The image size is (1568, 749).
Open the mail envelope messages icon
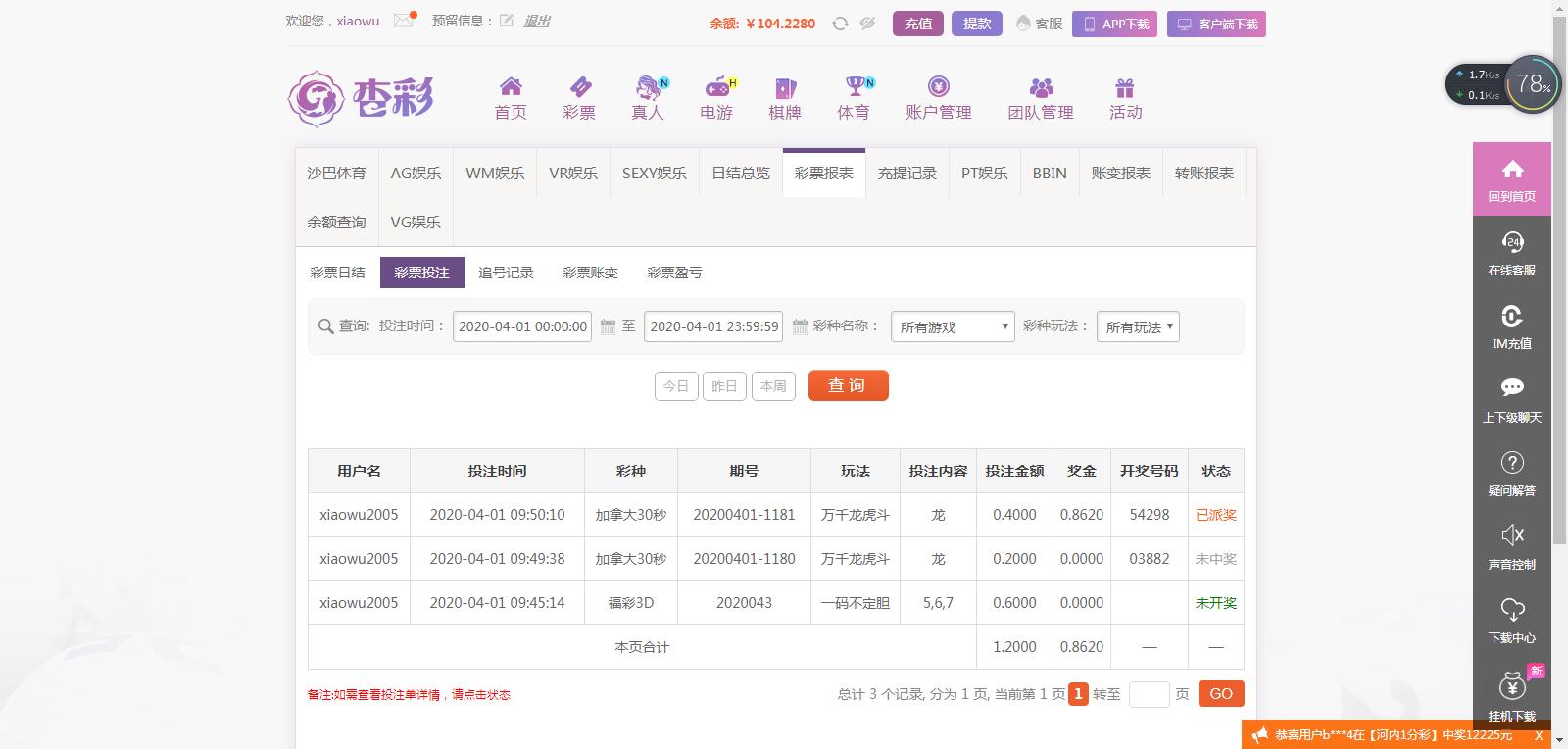point(403,21)
